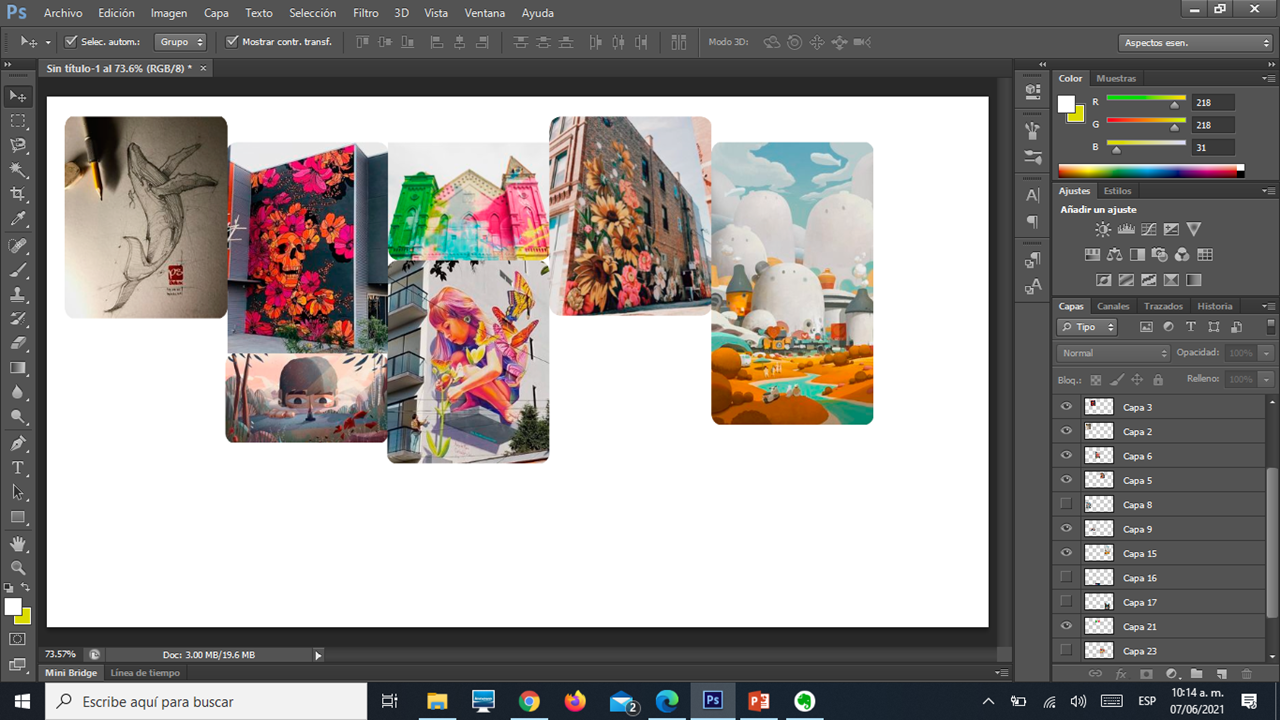
Task: Select the Pen tool
Action: (18, 443)
